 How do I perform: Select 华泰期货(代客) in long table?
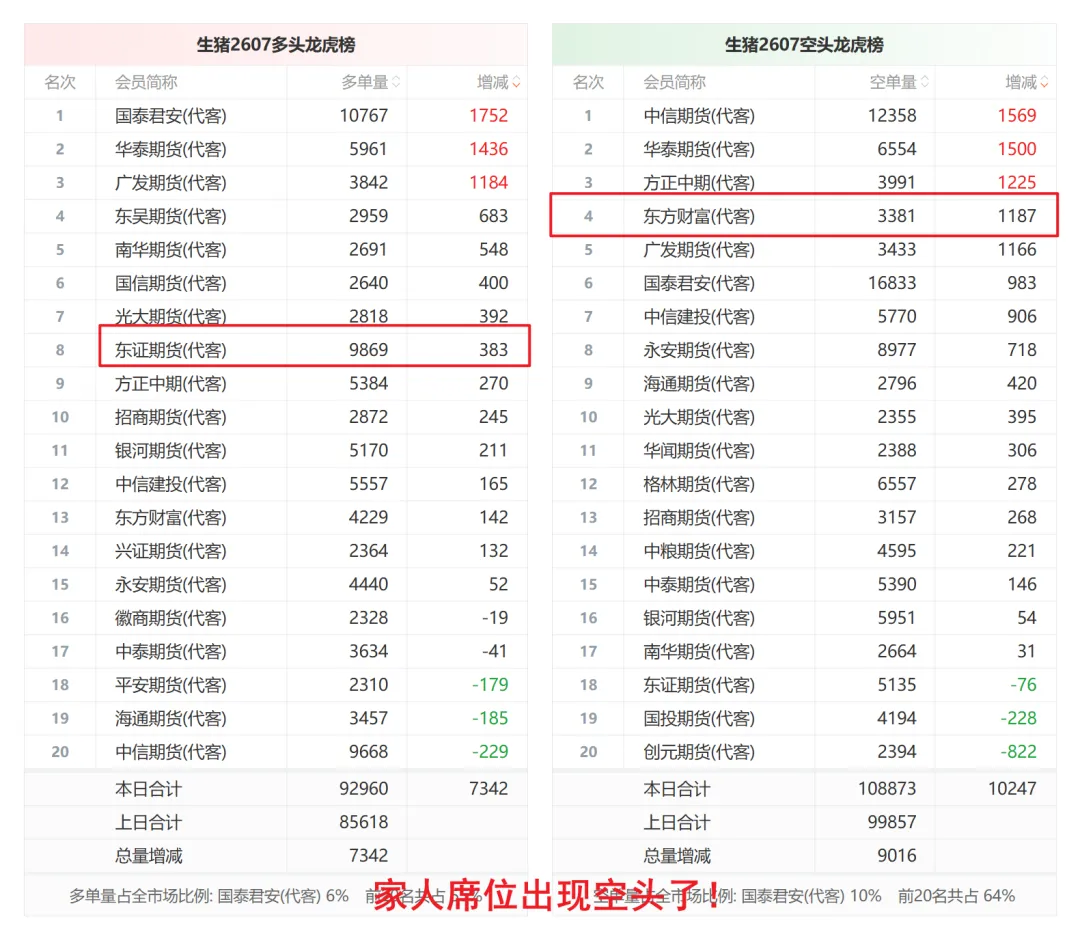tap(171, 149)
